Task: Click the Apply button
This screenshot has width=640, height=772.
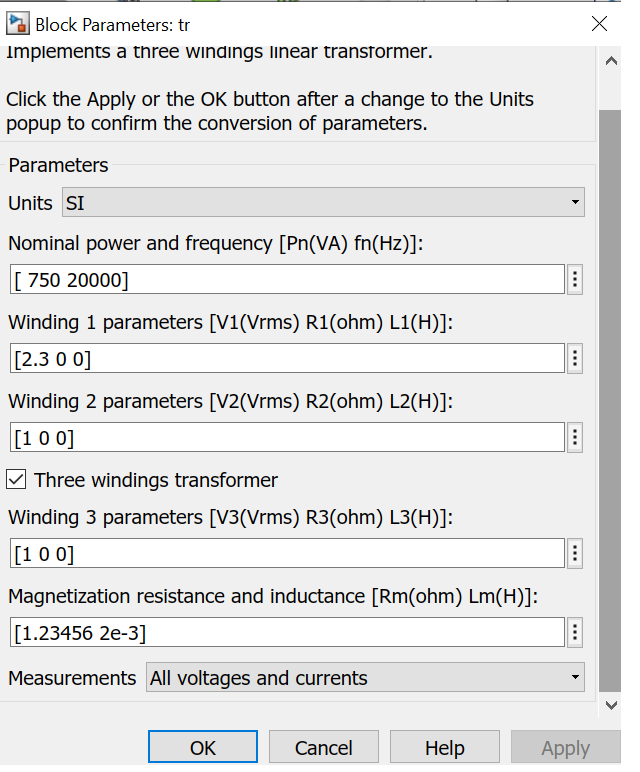Action: click(566, 747)
